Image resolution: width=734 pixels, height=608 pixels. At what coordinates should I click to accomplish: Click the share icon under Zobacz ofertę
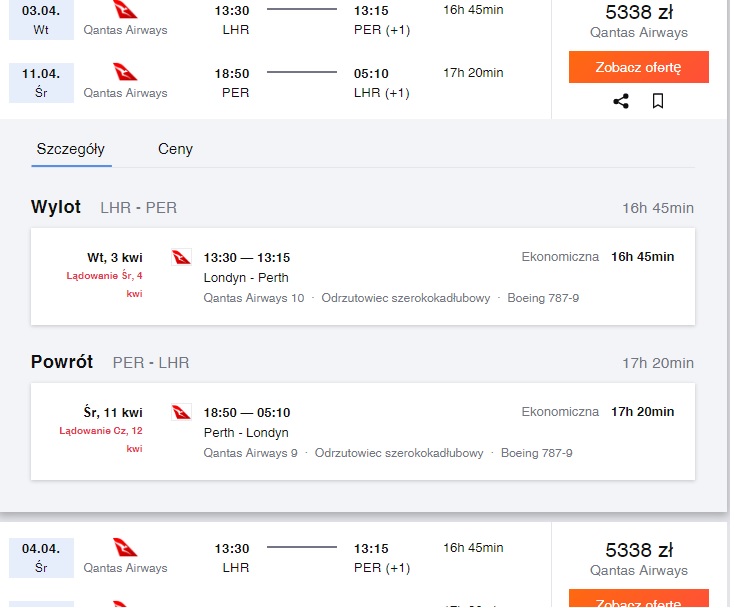tap(621, 101)
